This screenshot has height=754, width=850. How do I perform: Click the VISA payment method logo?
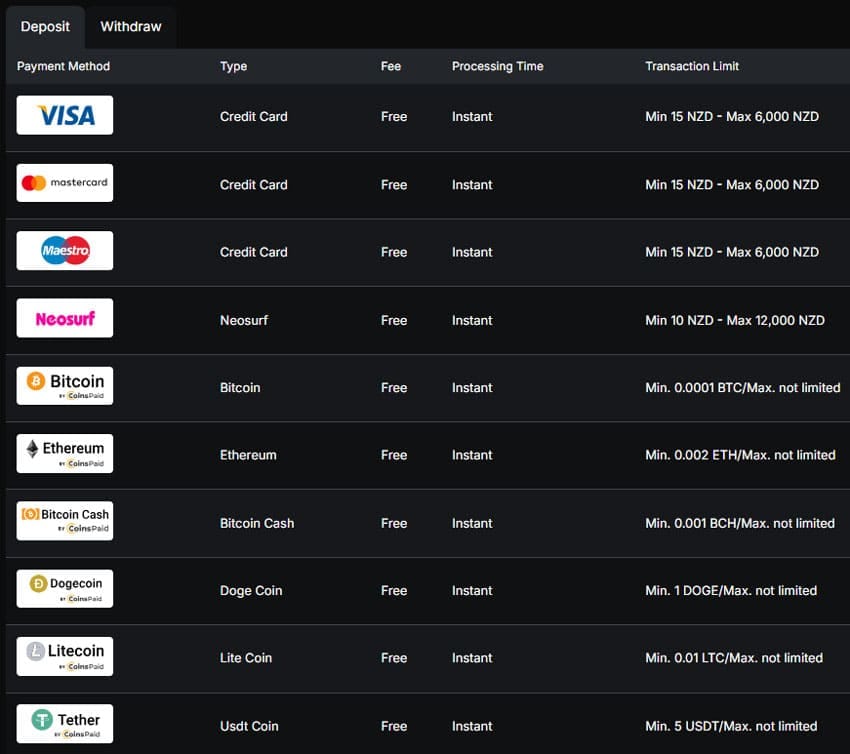pos(64,115)
